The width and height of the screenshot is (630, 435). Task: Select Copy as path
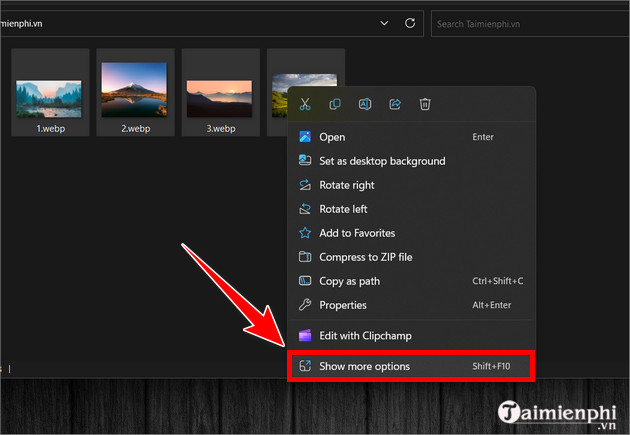413,281
